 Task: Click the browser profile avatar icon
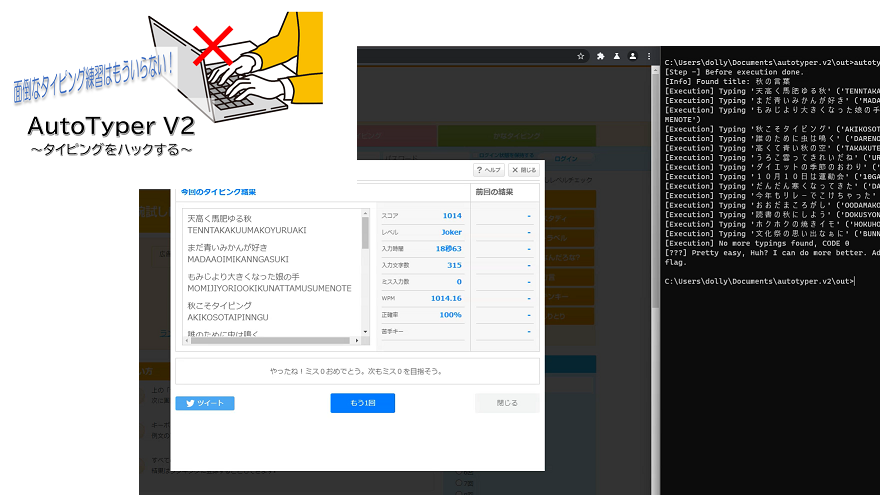[619, 56]
